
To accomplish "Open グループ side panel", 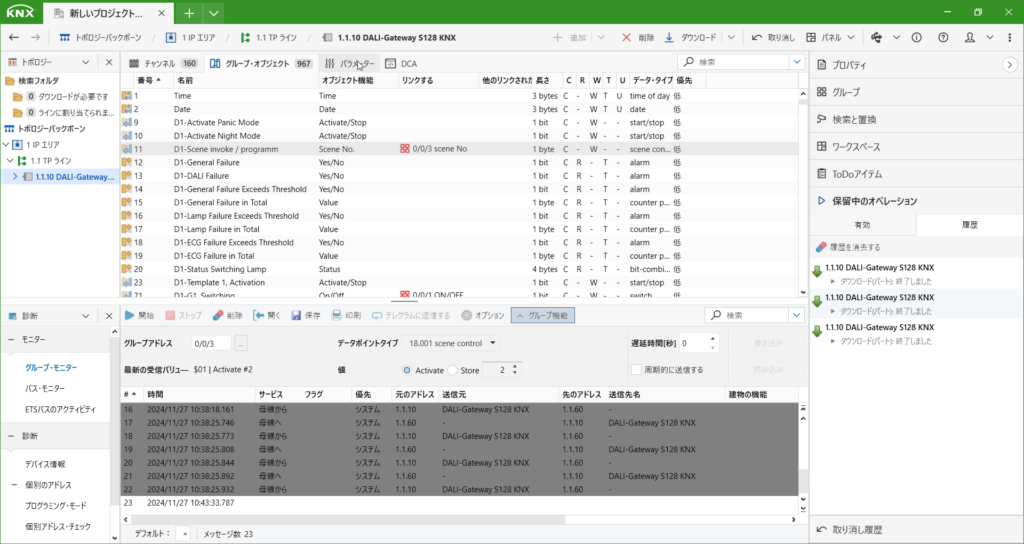I will (916, 92).
